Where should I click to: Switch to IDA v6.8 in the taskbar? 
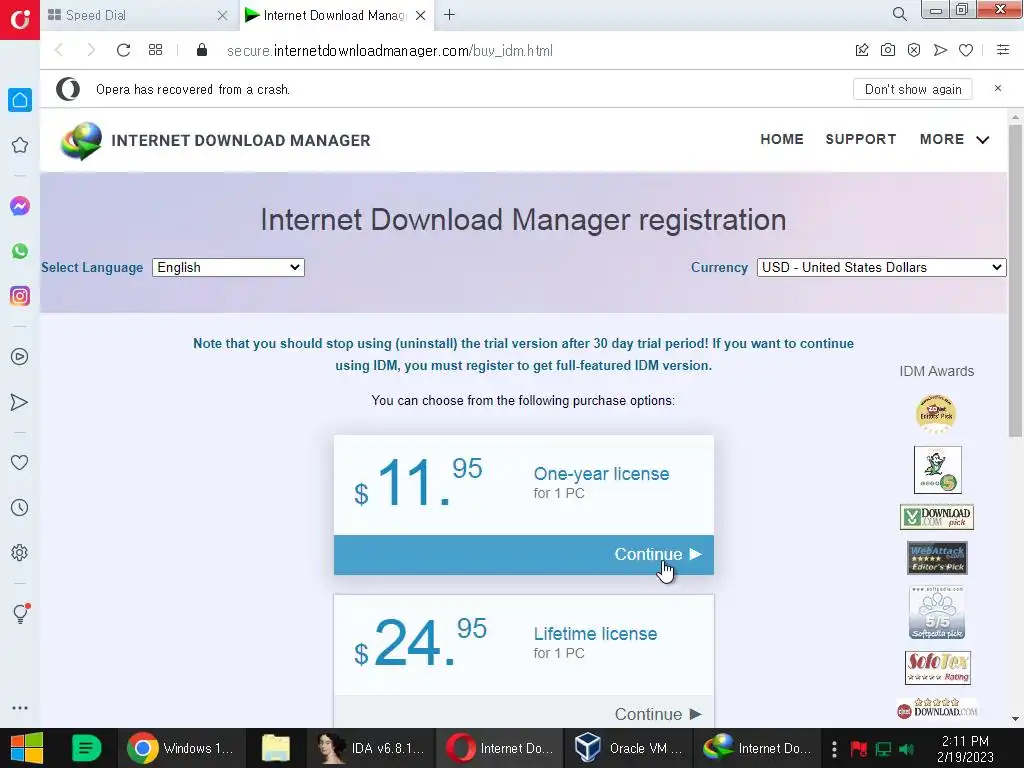(371, 748)
